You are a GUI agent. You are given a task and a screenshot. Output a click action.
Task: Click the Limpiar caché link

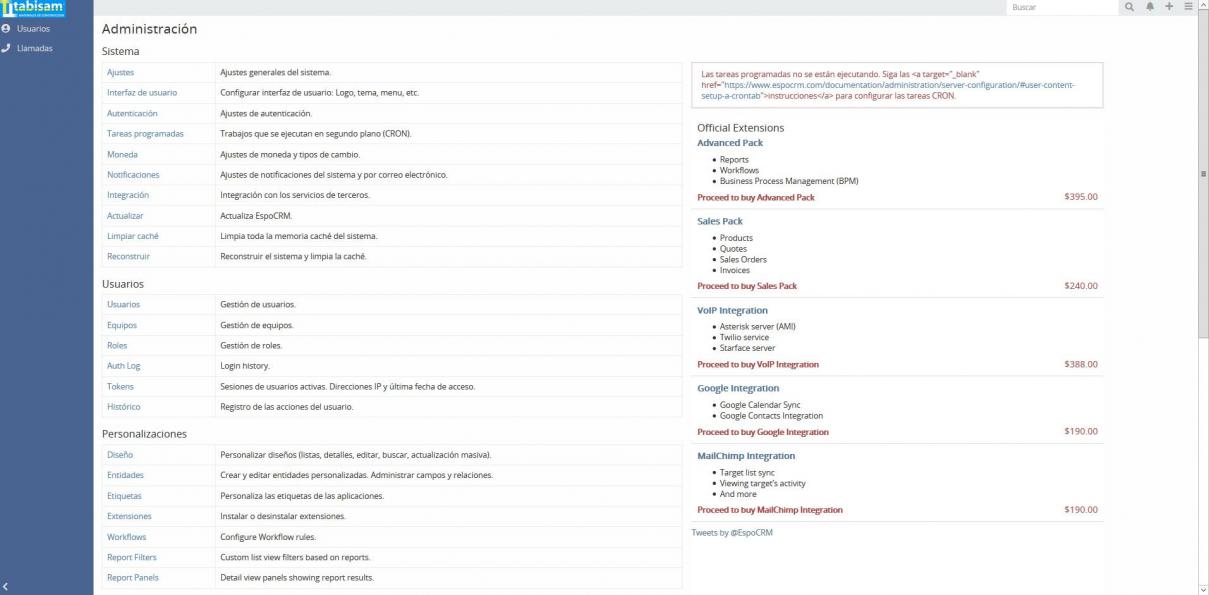pos(133,236)
